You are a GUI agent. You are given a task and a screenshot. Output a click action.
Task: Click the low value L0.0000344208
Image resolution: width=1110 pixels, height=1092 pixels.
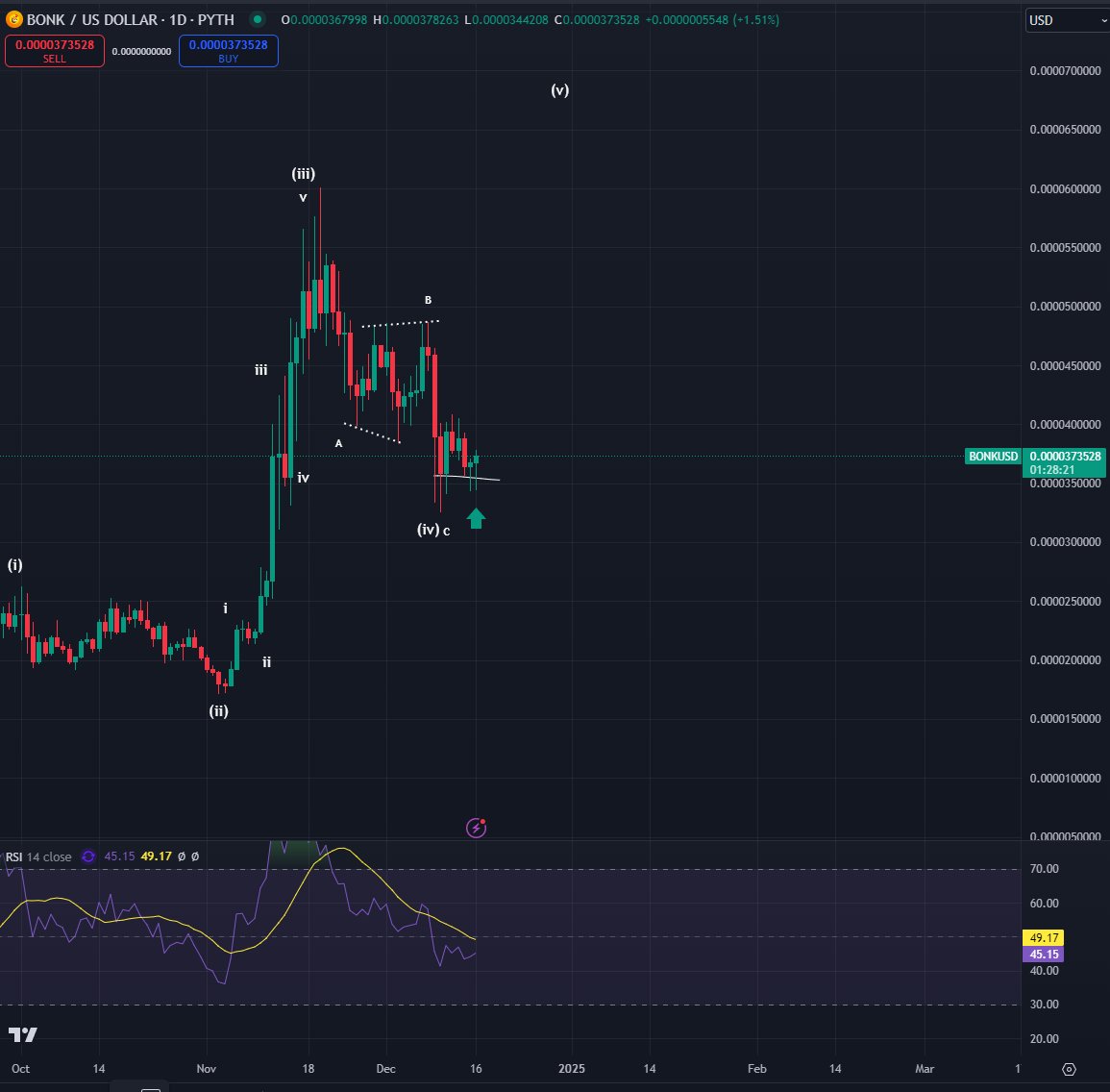click(506, 20)
